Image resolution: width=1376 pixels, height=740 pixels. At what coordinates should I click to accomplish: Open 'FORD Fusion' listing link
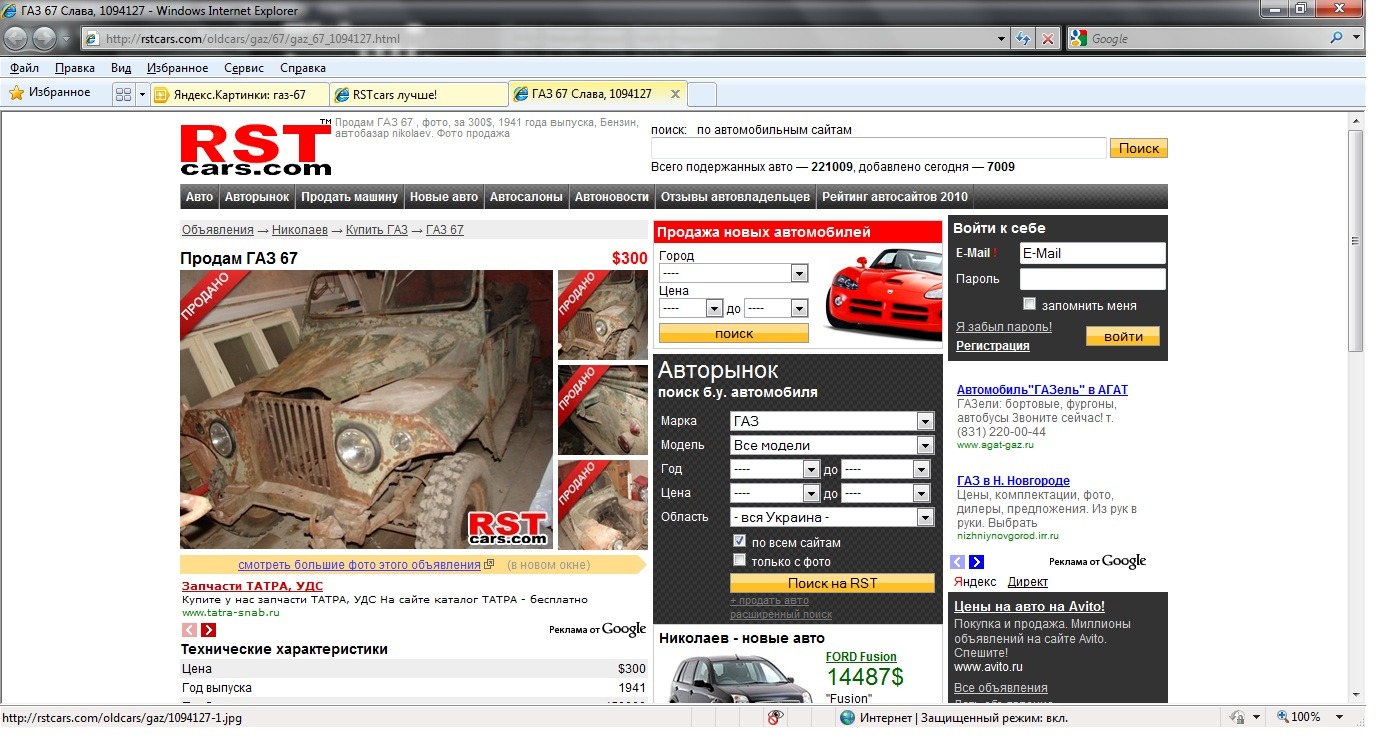pos(861,657)
